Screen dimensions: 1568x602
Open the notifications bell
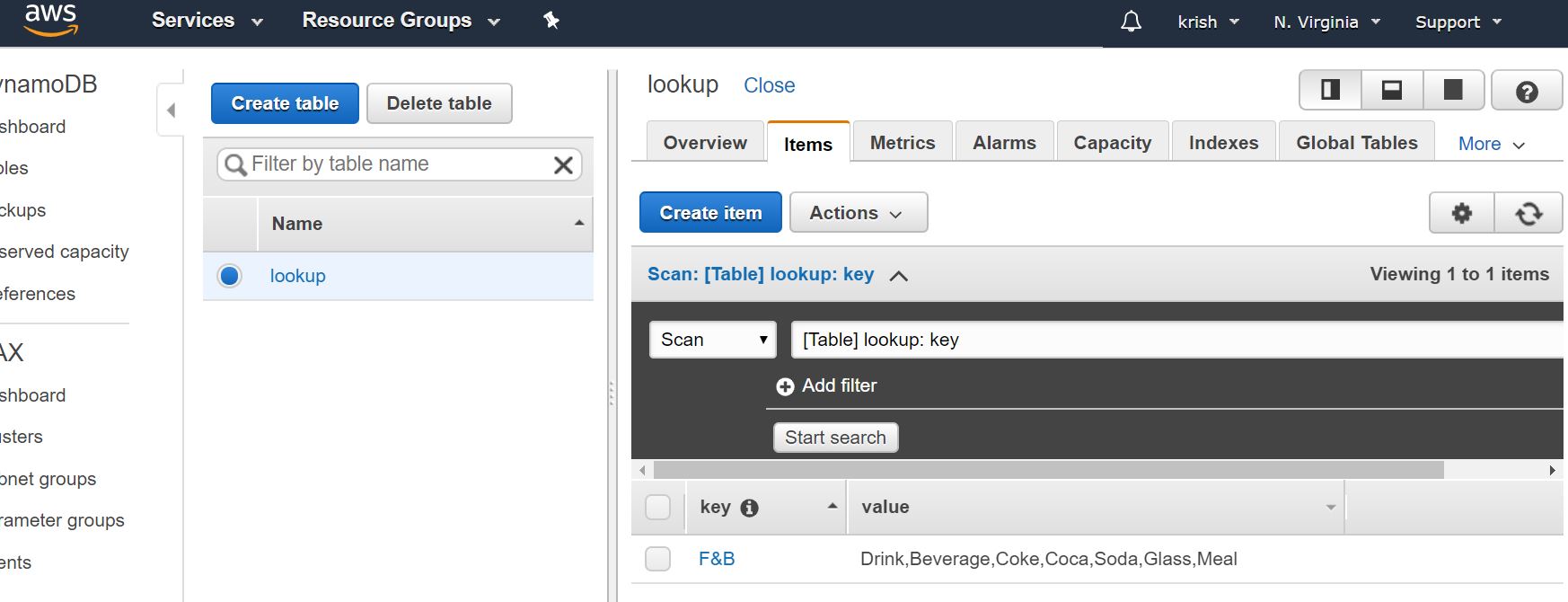coord(1132,21)
